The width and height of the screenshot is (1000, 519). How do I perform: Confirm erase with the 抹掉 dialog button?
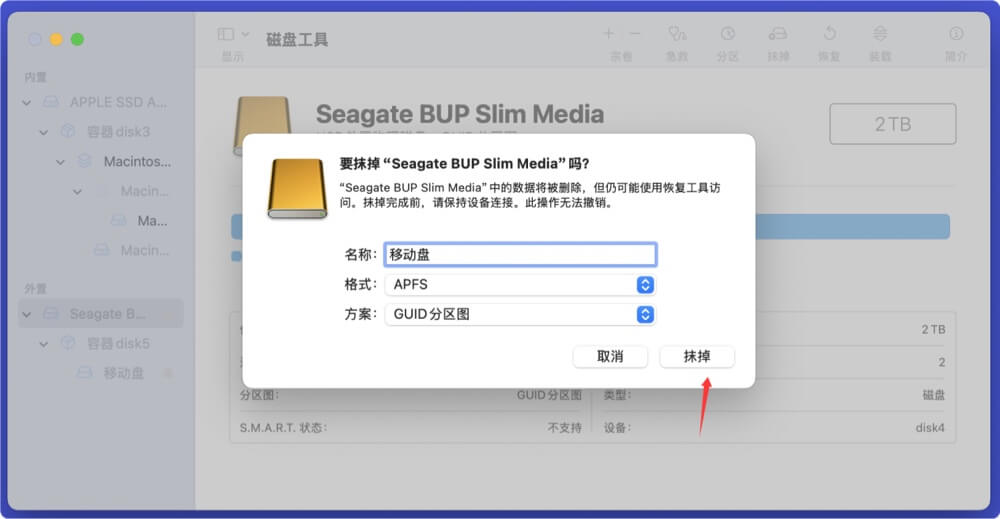[697, 357]
